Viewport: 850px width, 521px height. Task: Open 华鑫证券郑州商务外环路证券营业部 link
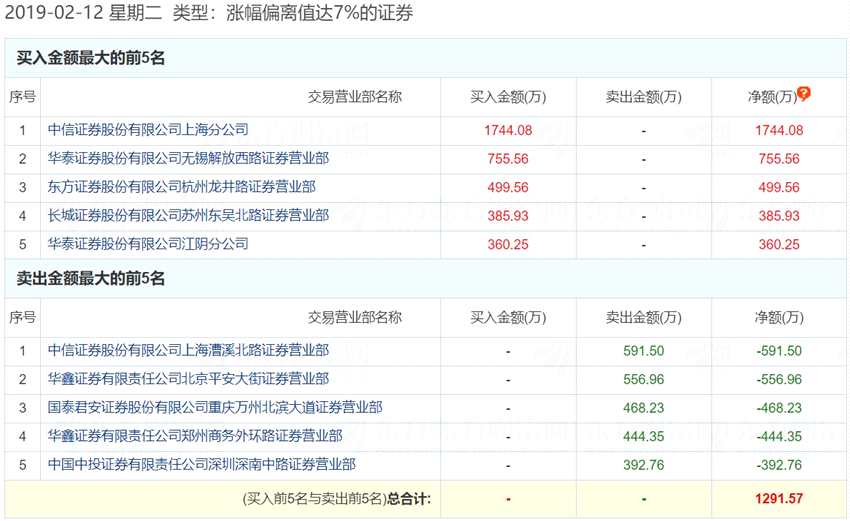[195, 436]
